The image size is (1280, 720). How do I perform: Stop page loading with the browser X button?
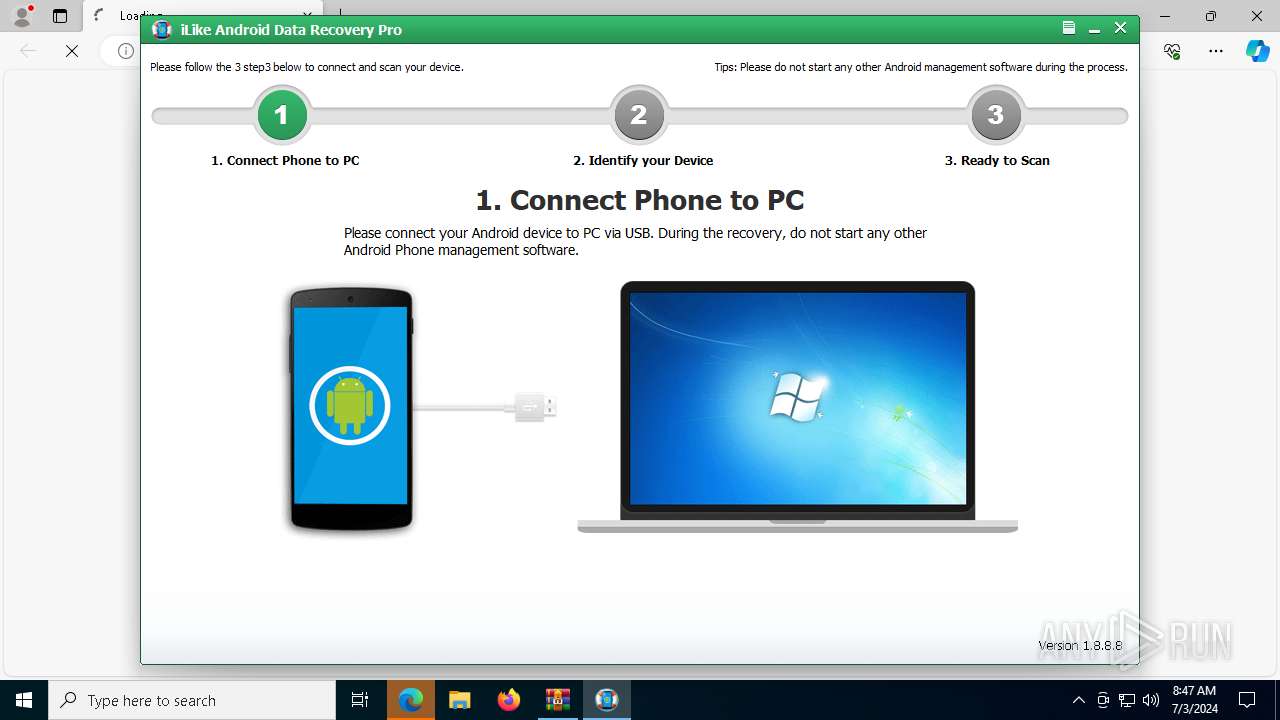click(x=72, y=50)
